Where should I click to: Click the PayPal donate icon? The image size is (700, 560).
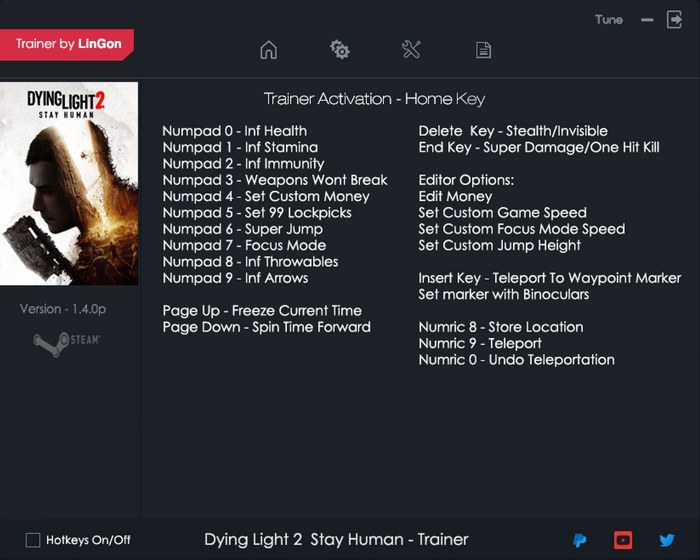coord(580,540)
